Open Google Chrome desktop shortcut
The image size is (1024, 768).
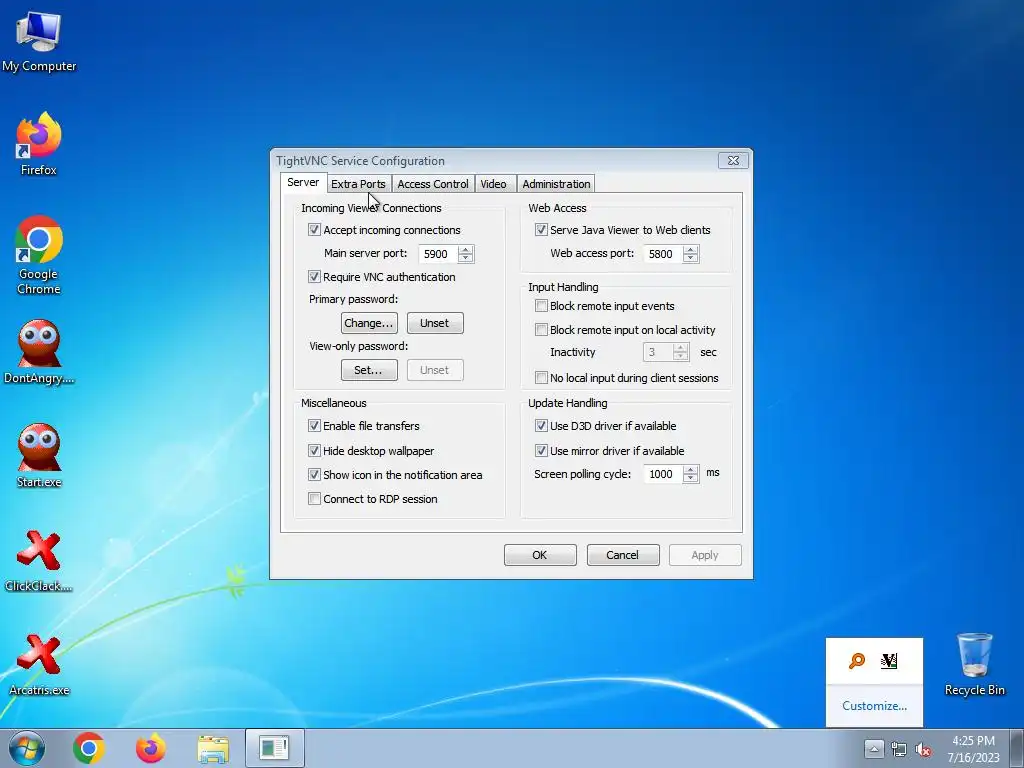pyautogui.click(x=39, y=255)
